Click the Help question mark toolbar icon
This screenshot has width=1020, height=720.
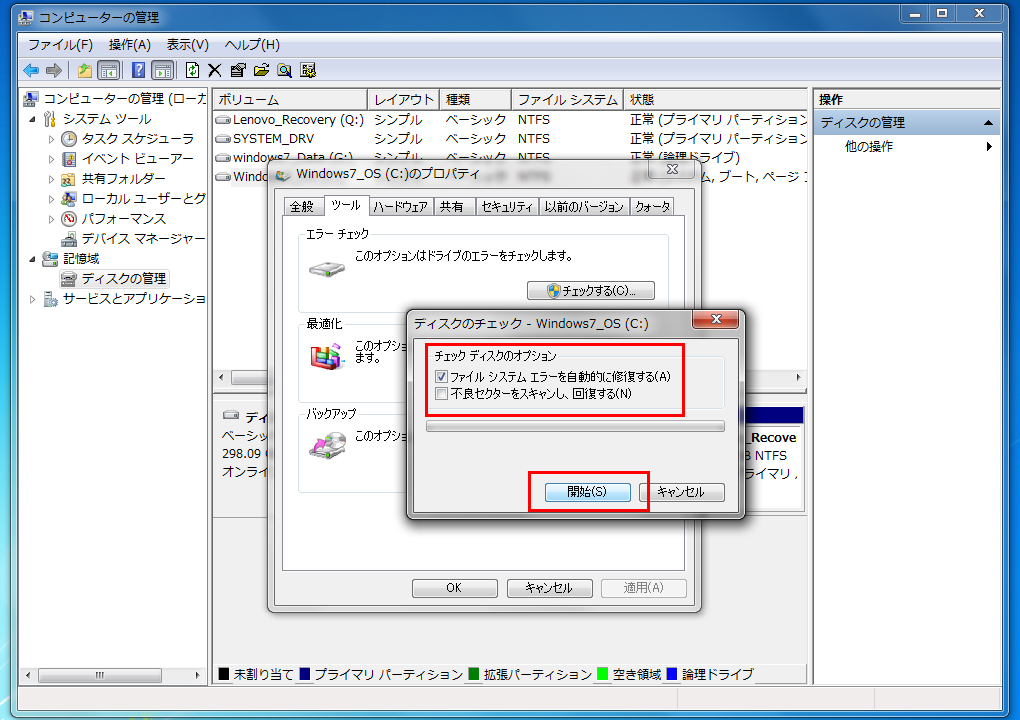(138, 70)
